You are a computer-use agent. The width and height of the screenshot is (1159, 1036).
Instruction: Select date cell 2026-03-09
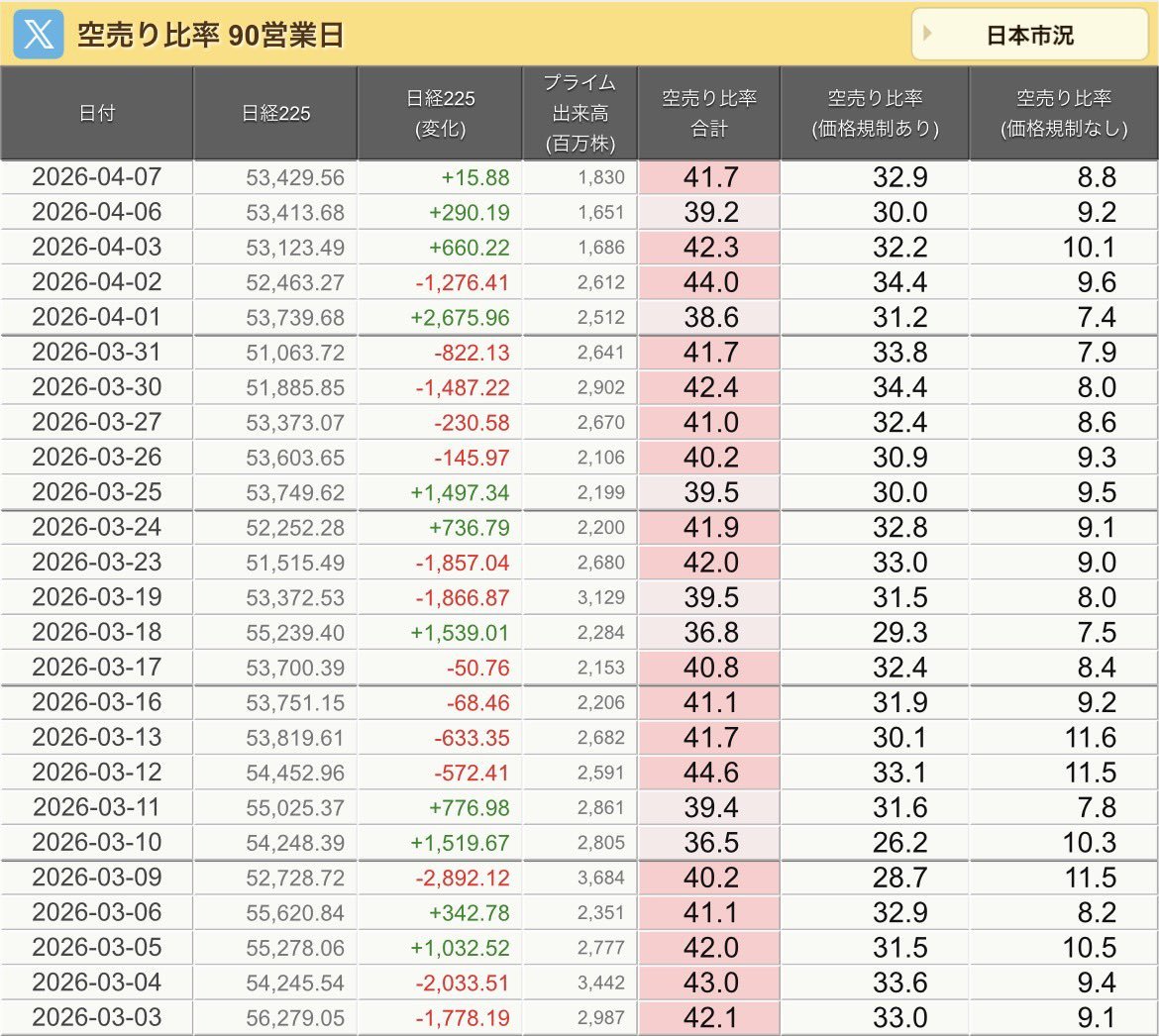97,878
